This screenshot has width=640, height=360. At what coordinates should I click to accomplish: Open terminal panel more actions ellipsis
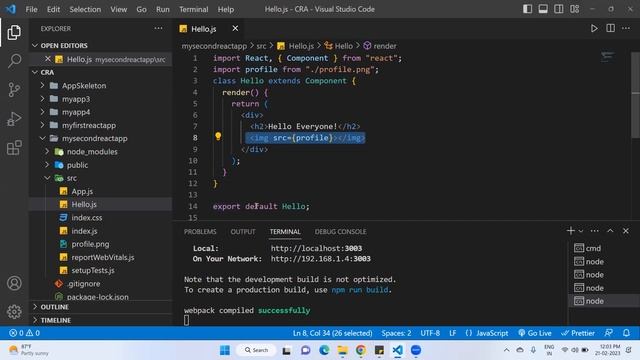pyautogui.click(x=594, y=231)
